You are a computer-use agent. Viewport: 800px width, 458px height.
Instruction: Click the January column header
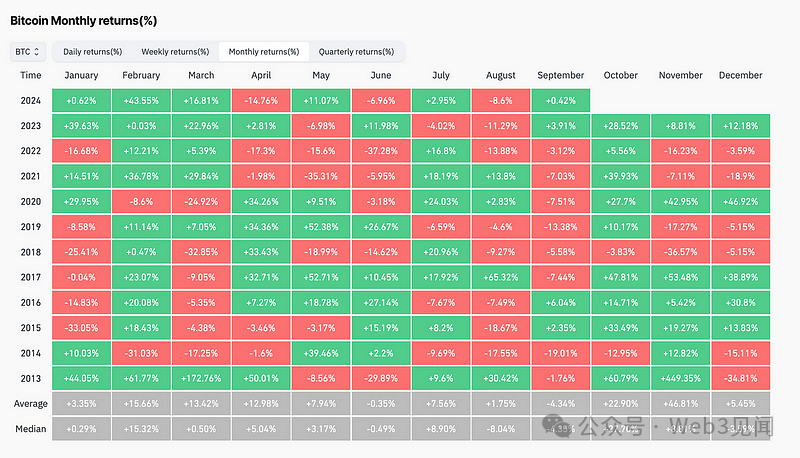click(81, 75)
